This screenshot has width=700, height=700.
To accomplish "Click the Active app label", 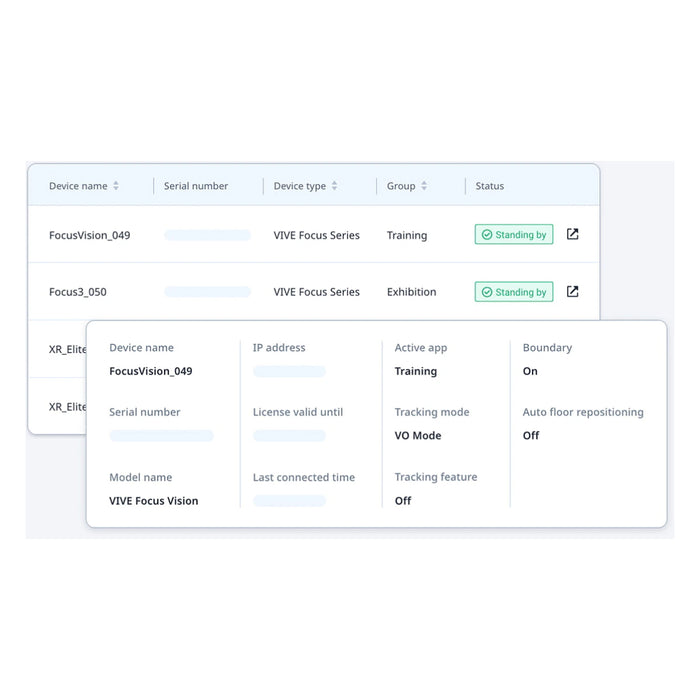I will coord(421,348).
